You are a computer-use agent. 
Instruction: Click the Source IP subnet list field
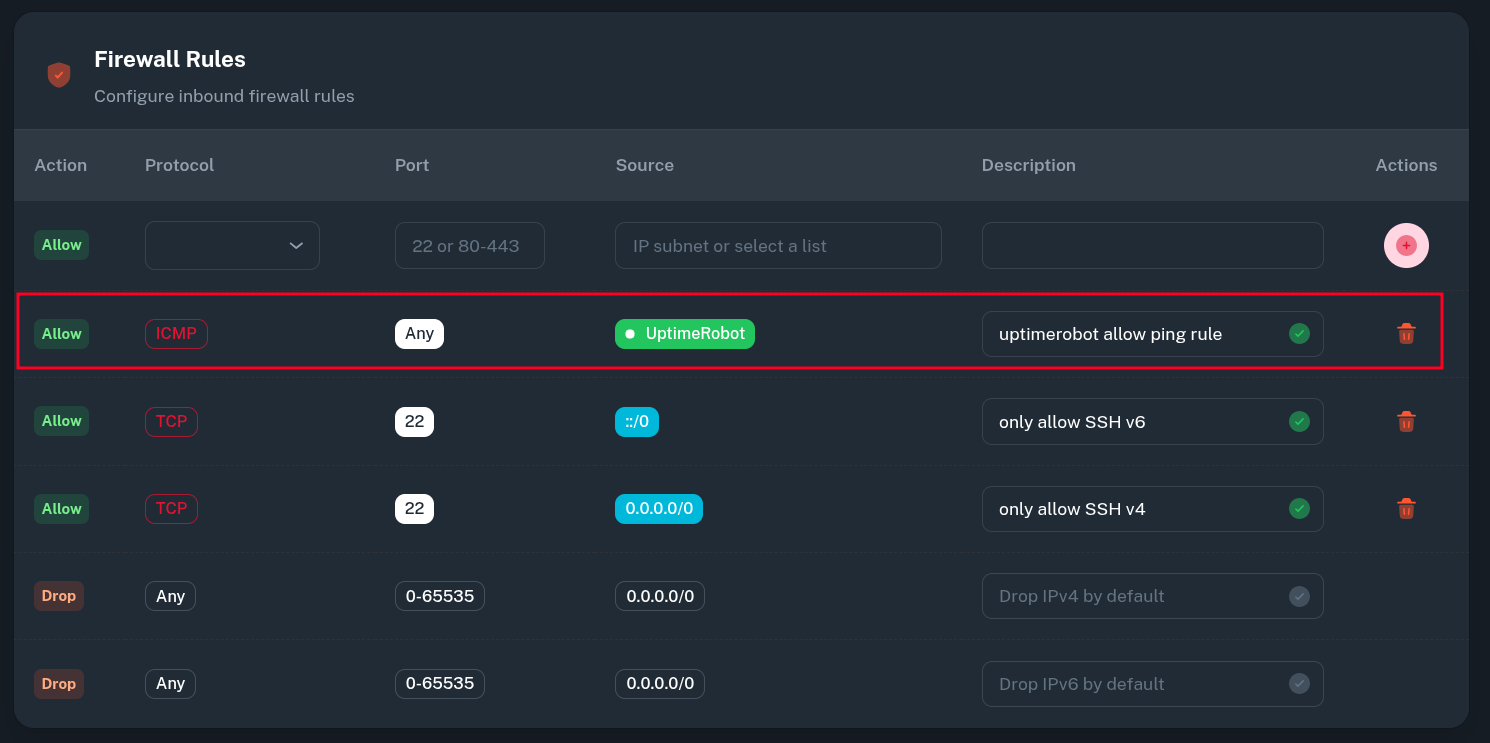[x=778, y=246]
